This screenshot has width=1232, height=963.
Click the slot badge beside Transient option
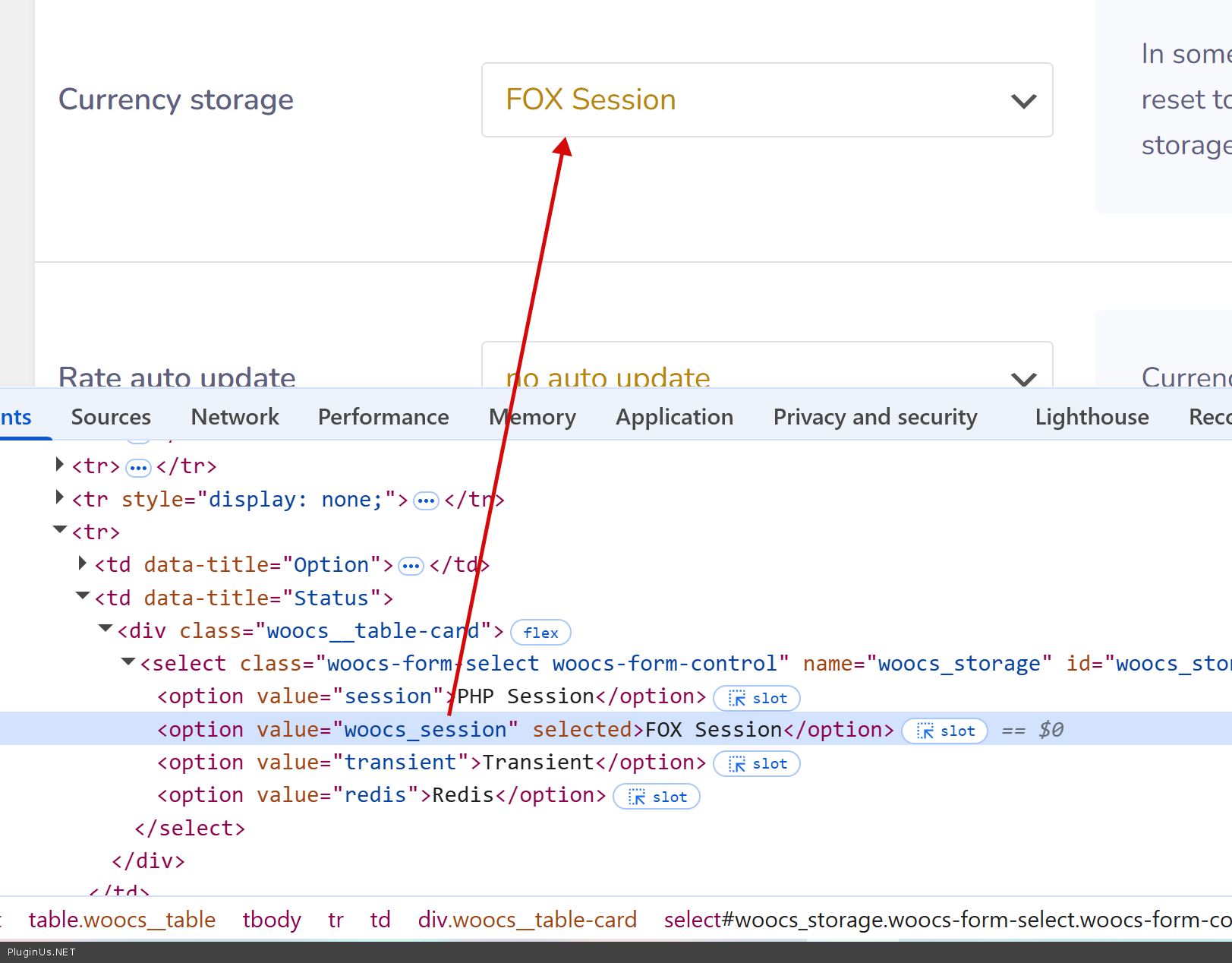coord(756,763)
